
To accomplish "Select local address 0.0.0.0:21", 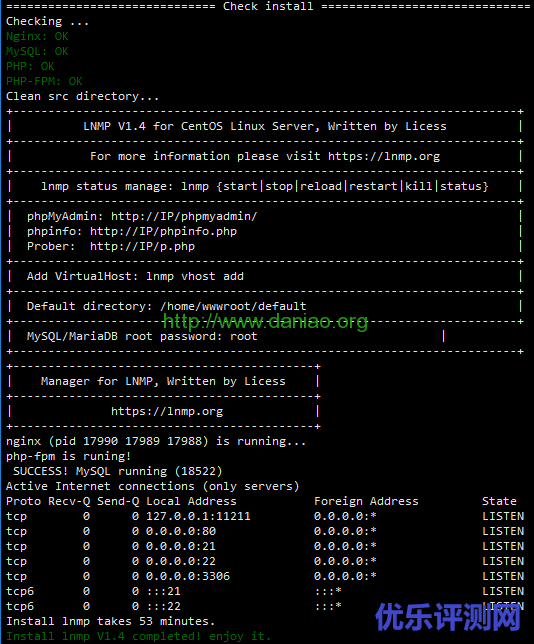I will pyautogui.click(x=181, y=546).
